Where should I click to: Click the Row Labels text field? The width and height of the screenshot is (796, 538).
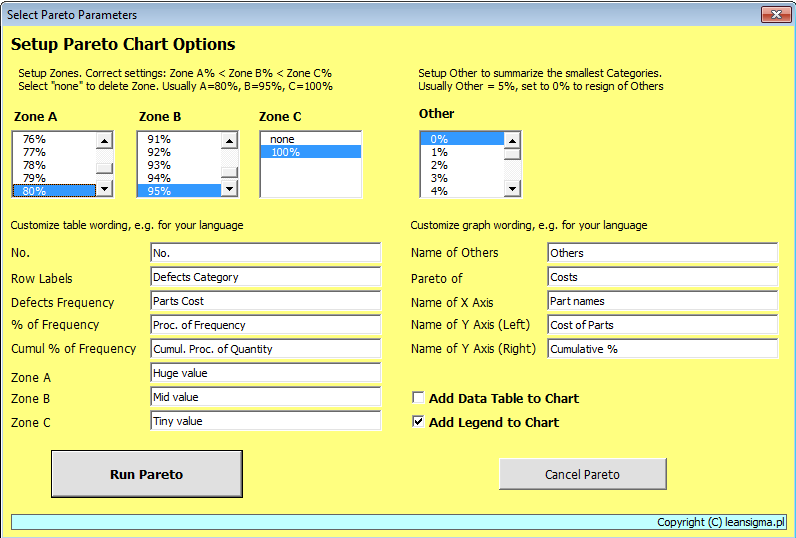[265, 277]
